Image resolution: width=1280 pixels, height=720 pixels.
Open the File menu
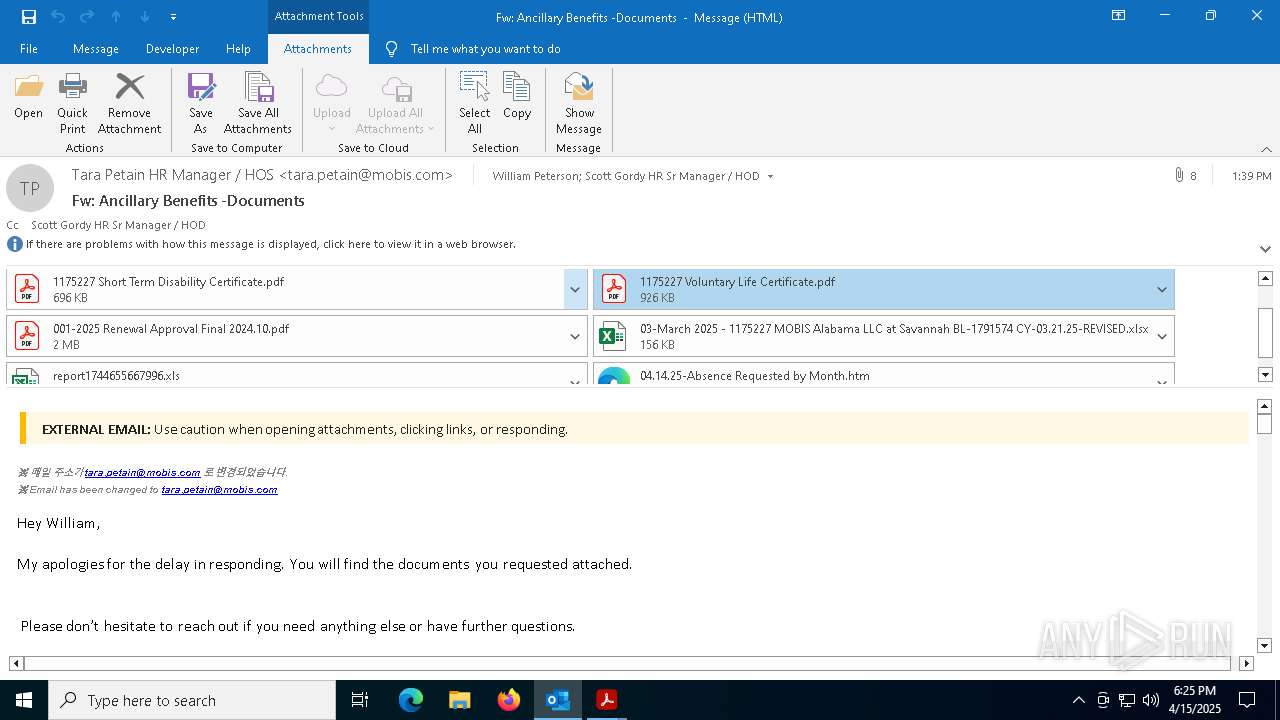point(29,49)
